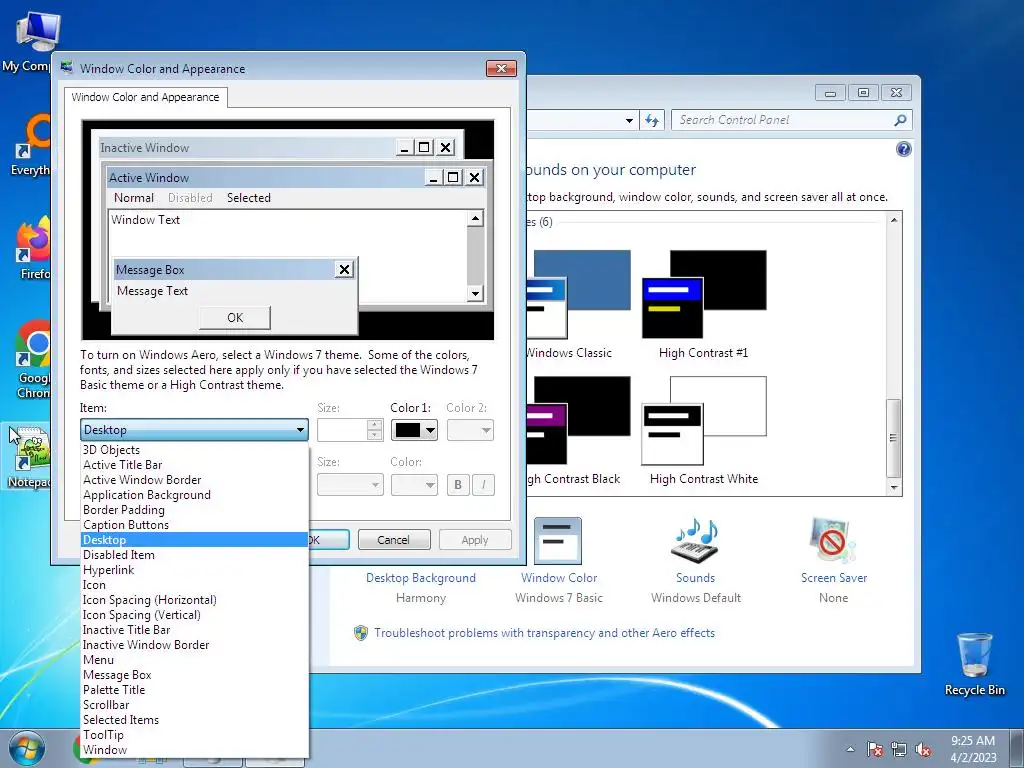Open the address bar history dropdown arrow

[x=629, y=120]
